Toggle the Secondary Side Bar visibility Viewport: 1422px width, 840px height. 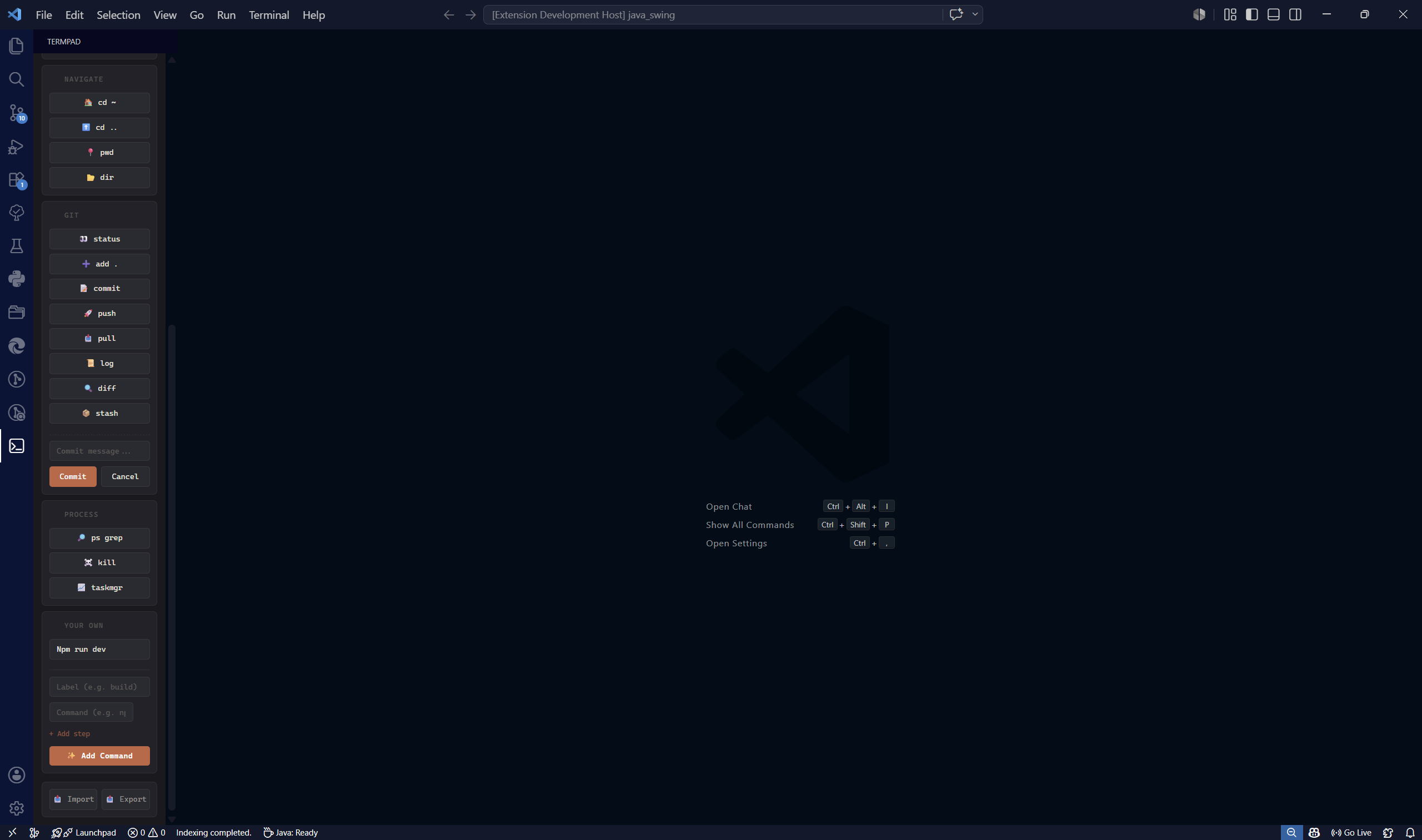point(1295,15)
